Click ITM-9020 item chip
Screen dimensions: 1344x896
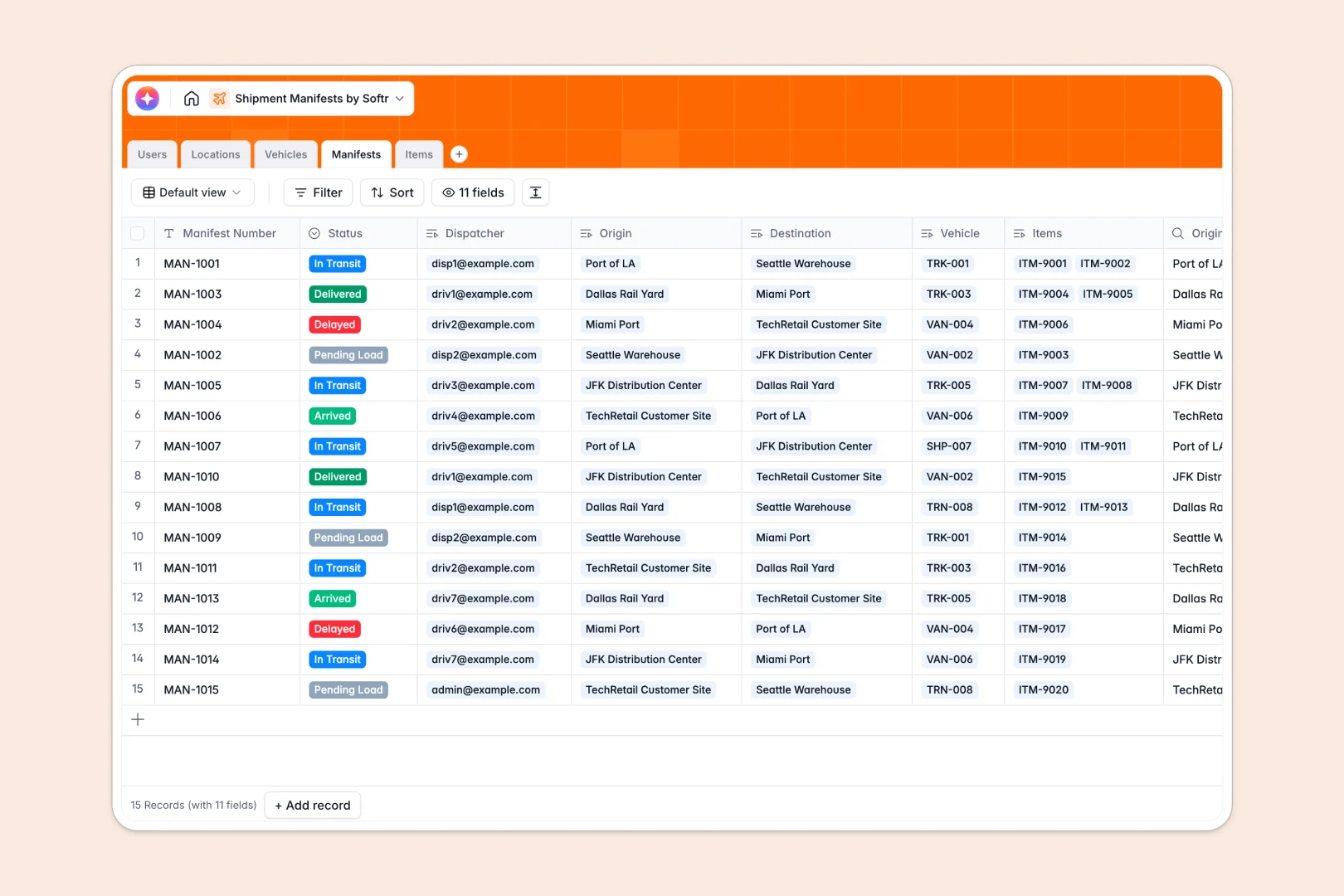[1044, 690]
